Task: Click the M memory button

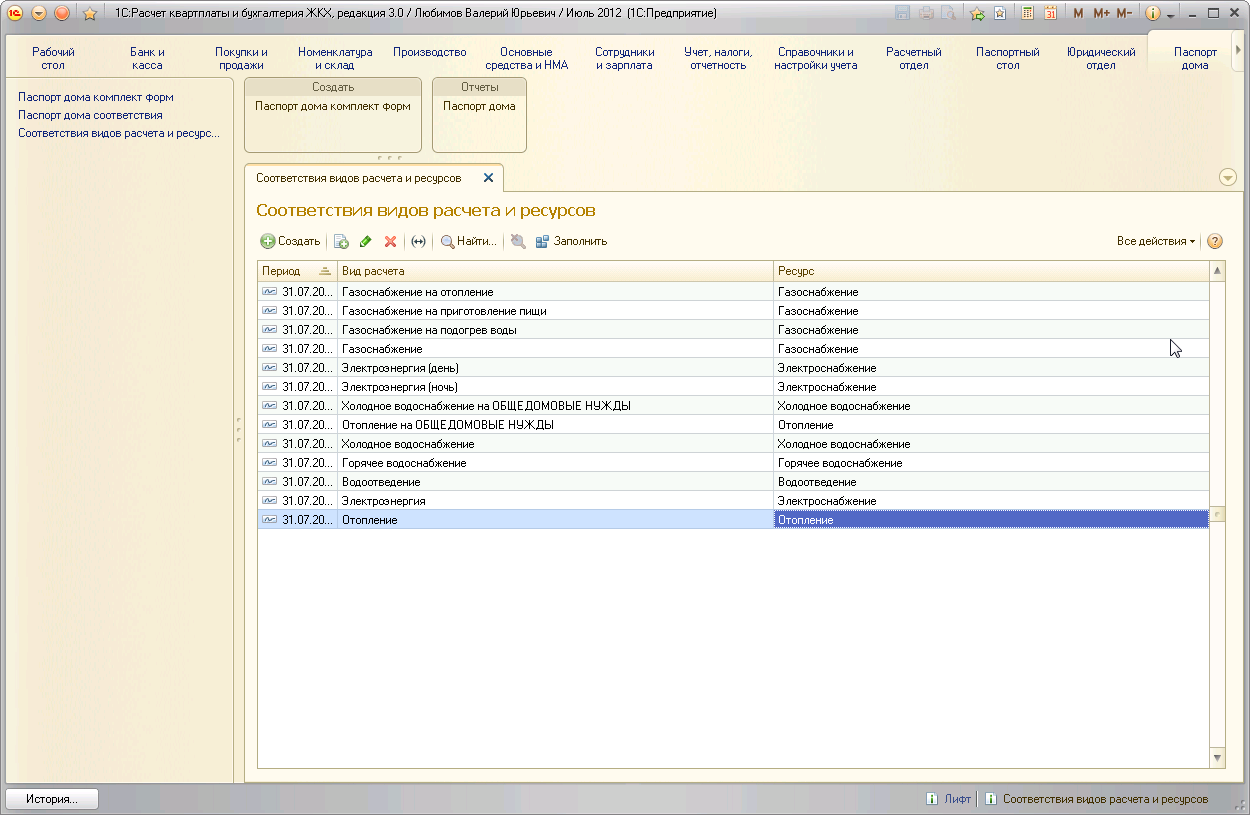Action: [x=1078, y=13]
